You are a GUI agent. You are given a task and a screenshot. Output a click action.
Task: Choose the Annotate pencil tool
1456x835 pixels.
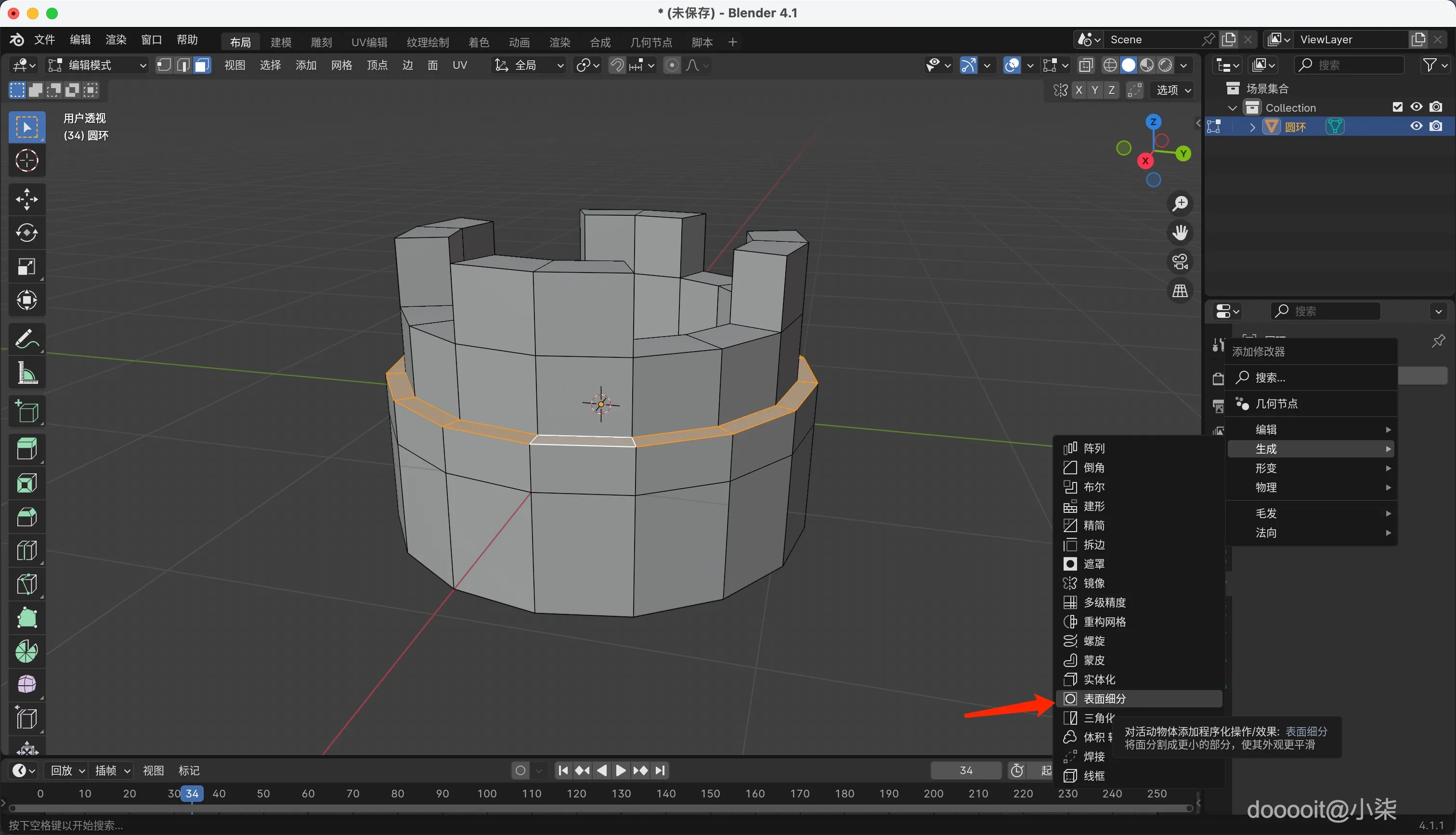26,339
